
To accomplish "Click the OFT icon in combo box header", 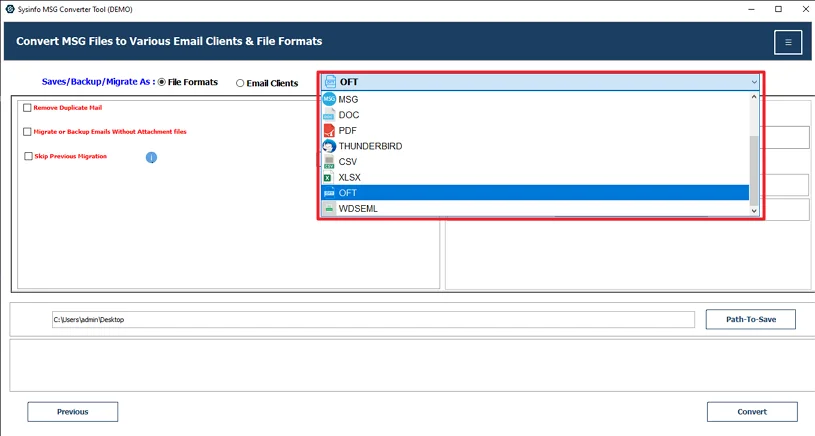I will (330, 82).
